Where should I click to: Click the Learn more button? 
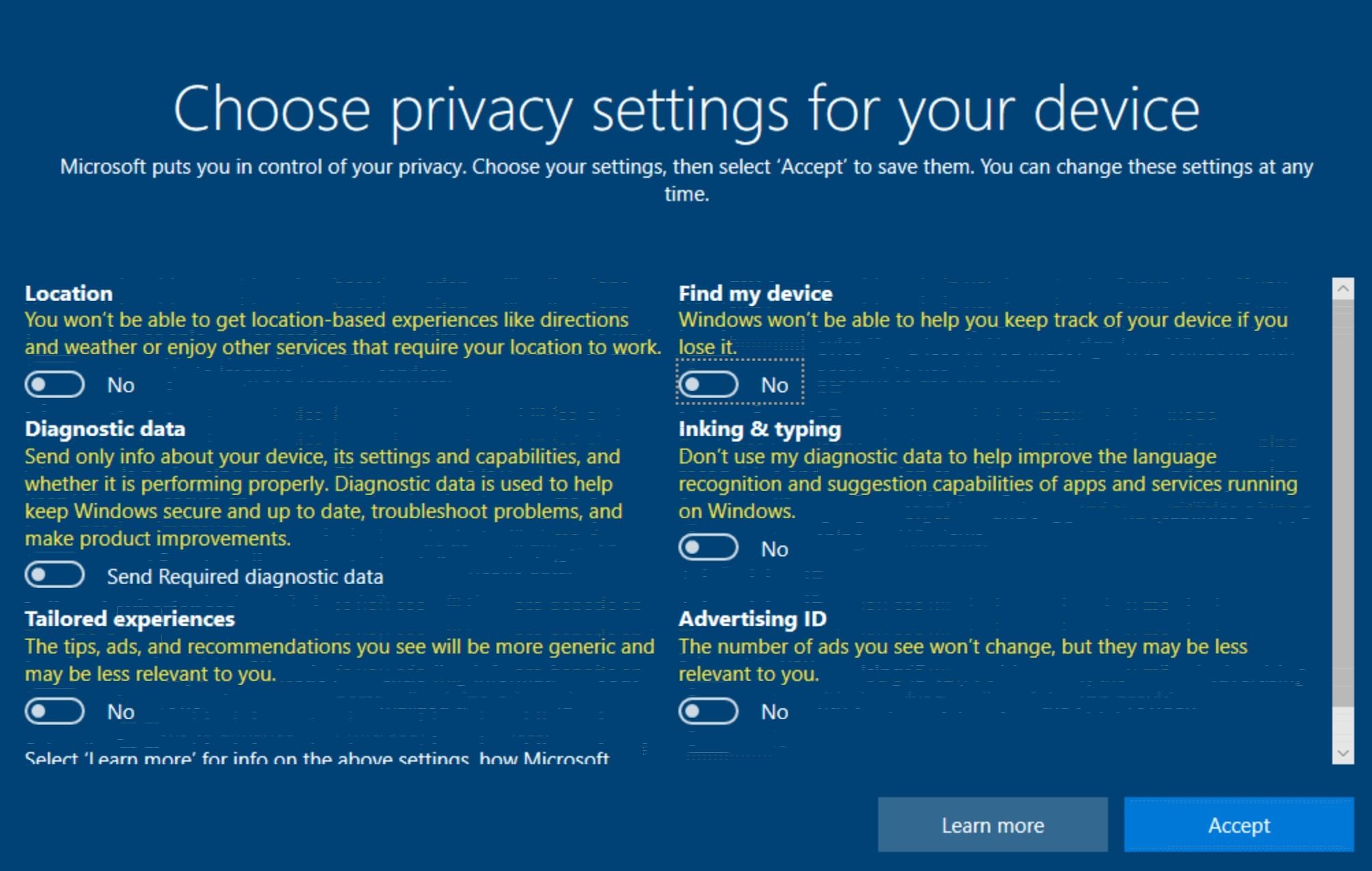992,825
